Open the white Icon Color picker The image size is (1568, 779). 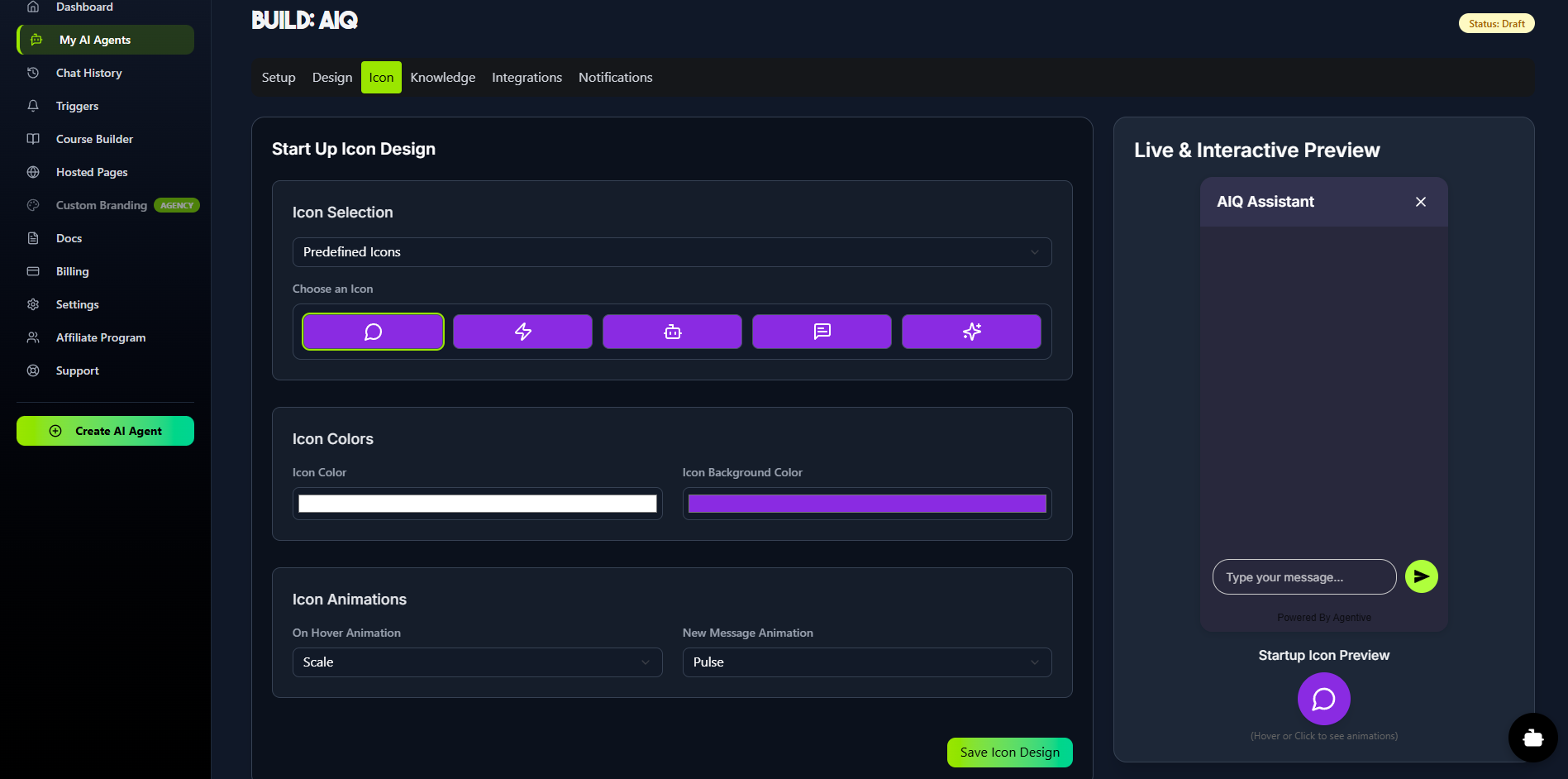[477, 504]
